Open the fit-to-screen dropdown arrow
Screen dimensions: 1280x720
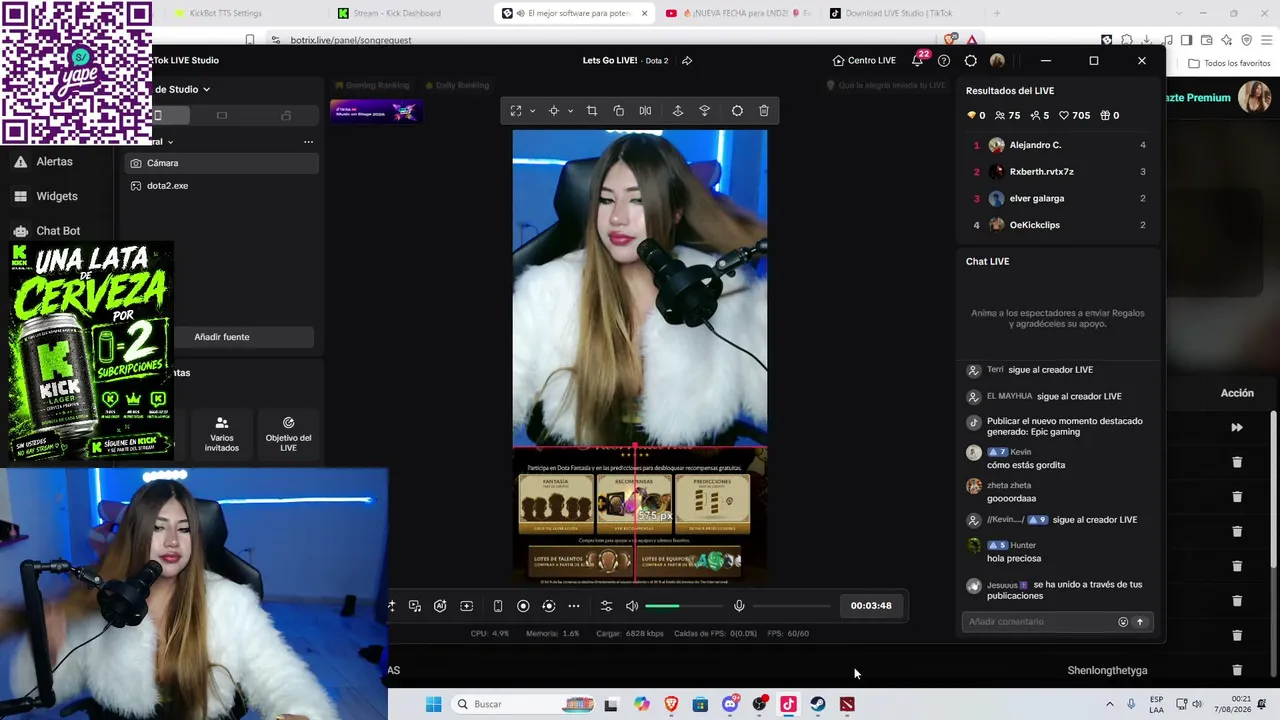pyautogui.click(x=532, y=111)
